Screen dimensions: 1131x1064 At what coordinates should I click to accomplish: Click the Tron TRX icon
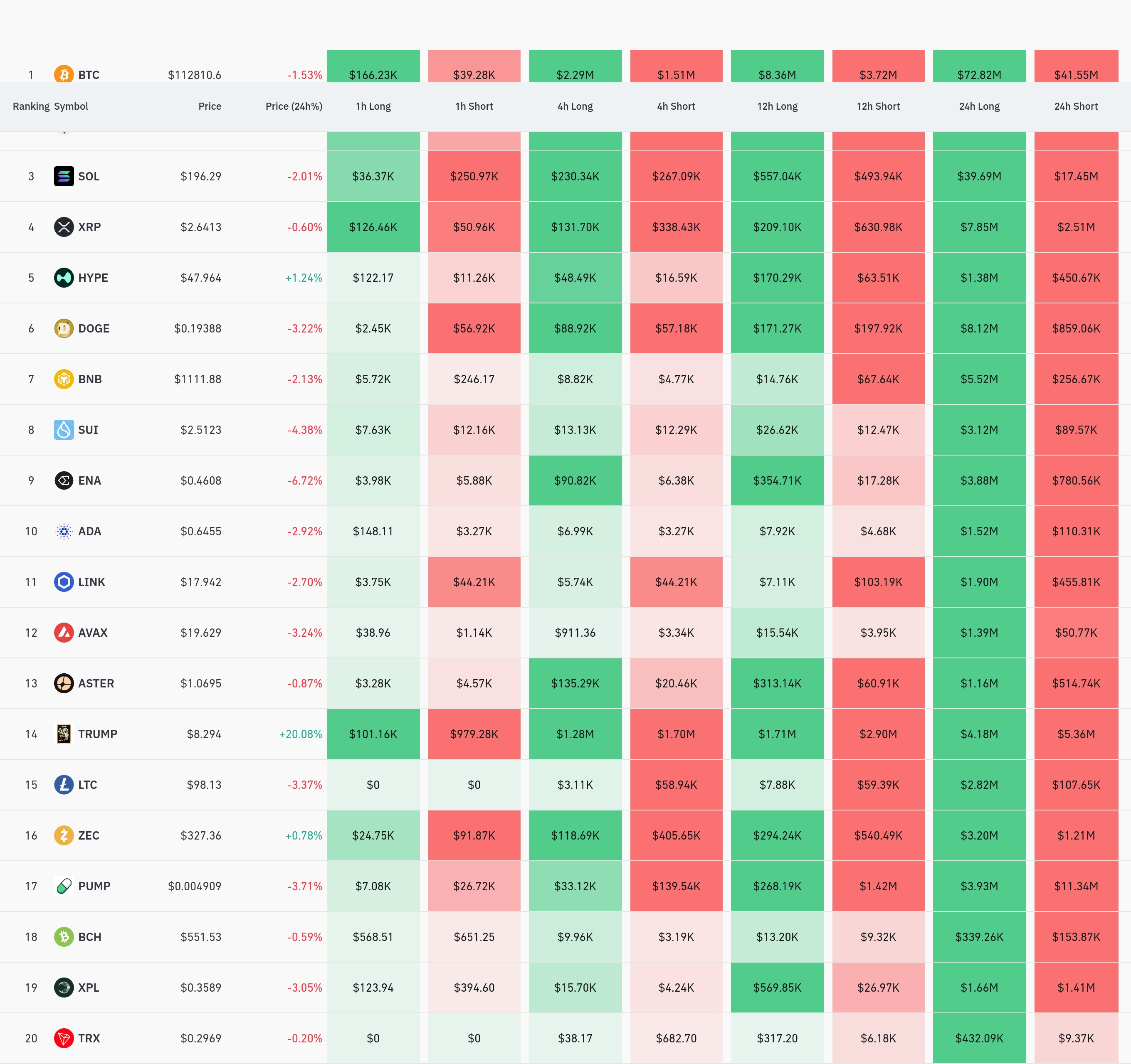(x=64, y=1038)
